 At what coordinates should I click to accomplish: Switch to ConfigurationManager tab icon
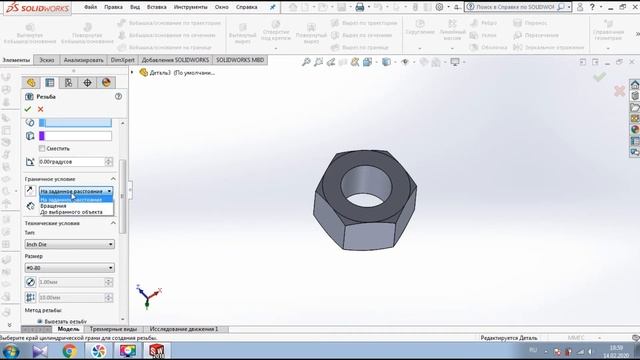point(69,83)
